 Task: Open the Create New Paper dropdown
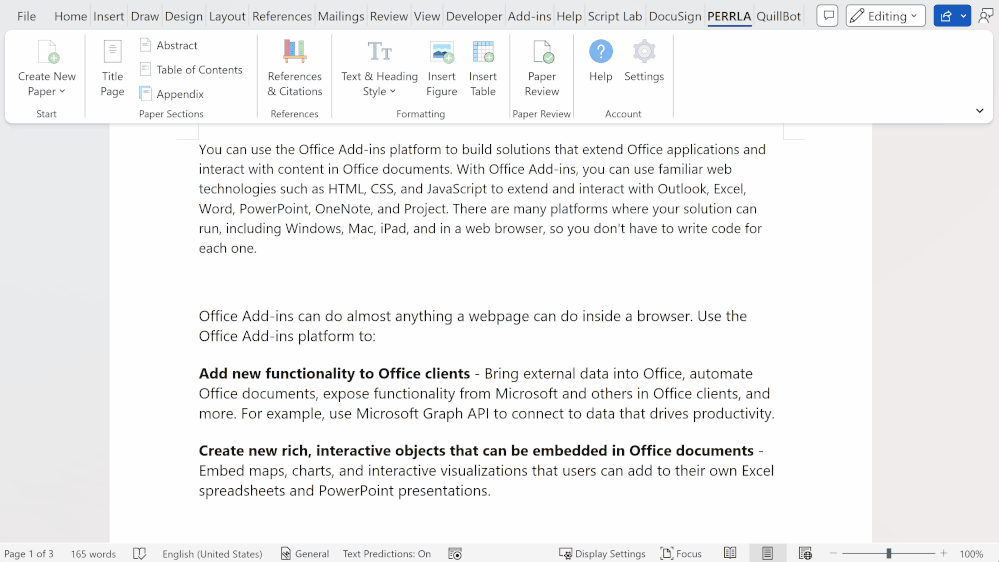(x=47, y=69)
